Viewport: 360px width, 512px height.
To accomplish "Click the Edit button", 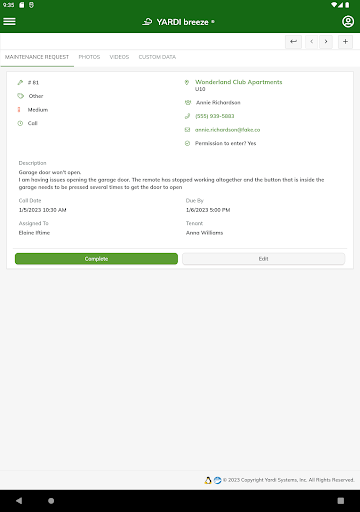I will [263, 259].
